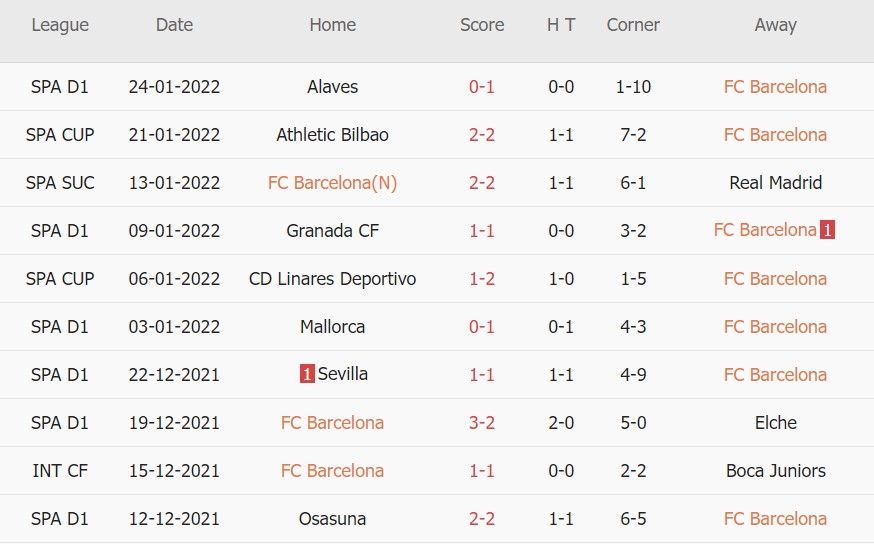
Task: Open the Alaves team link
Action: click(x=333, y=87)
